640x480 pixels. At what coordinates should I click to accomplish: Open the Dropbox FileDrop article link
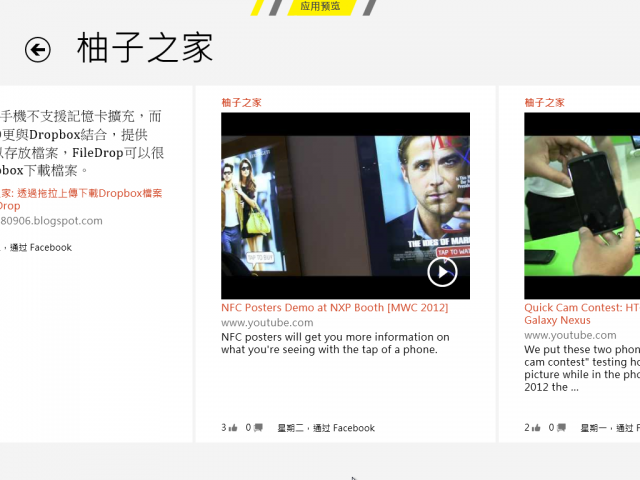click(81, 199)
